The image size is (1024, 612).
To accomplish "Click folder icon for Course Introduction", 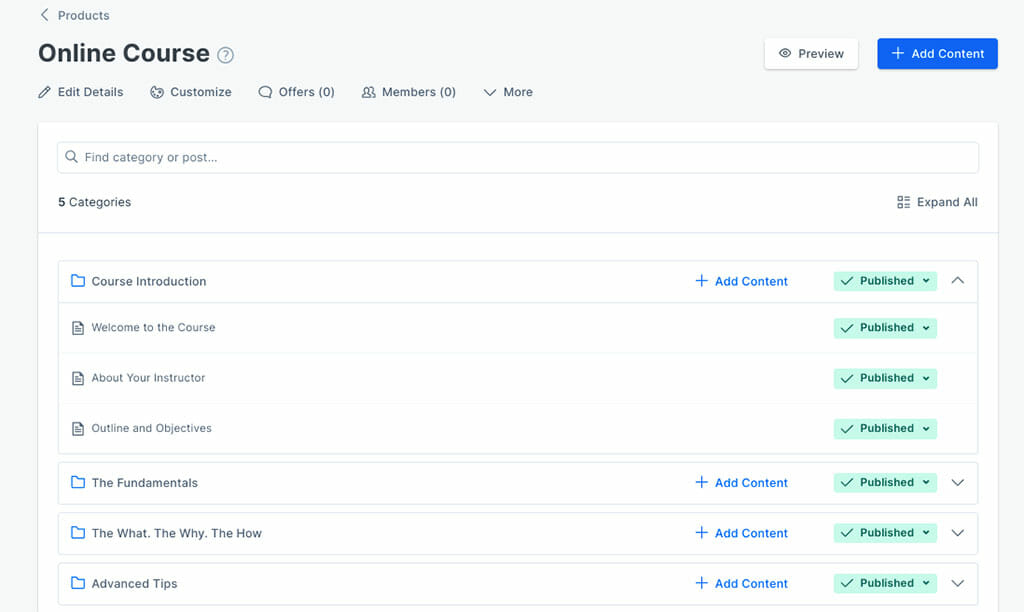I will [x=78, y=281].
